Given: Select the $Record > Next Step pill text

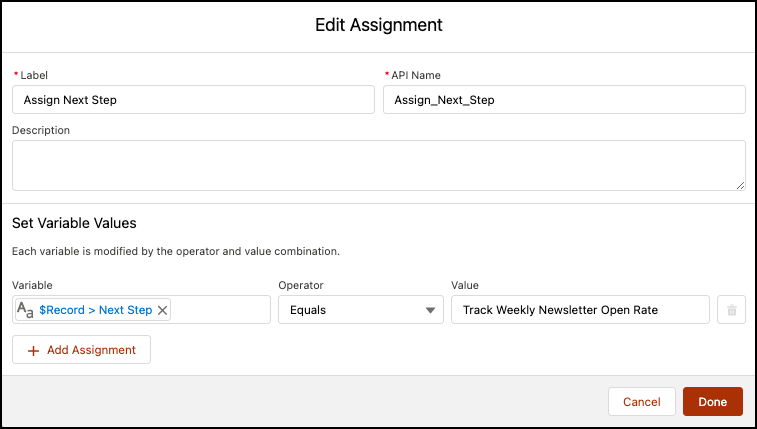Looking at the screenshot, I should (x=96, y=310).
